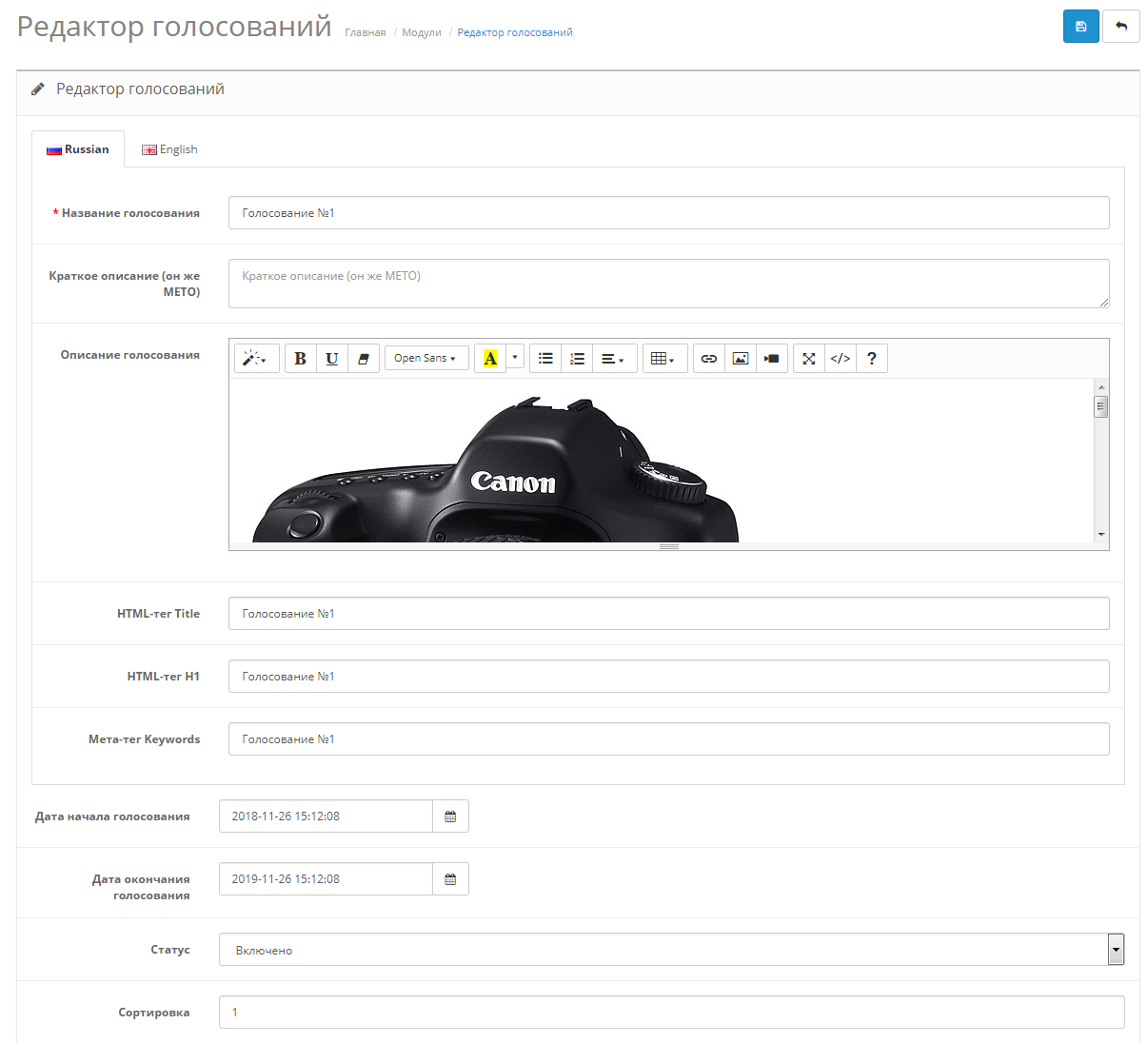This screenshot has width=1148, height=1043.
Task: Insert an ordered numbered list
Action: pos(577,359)
